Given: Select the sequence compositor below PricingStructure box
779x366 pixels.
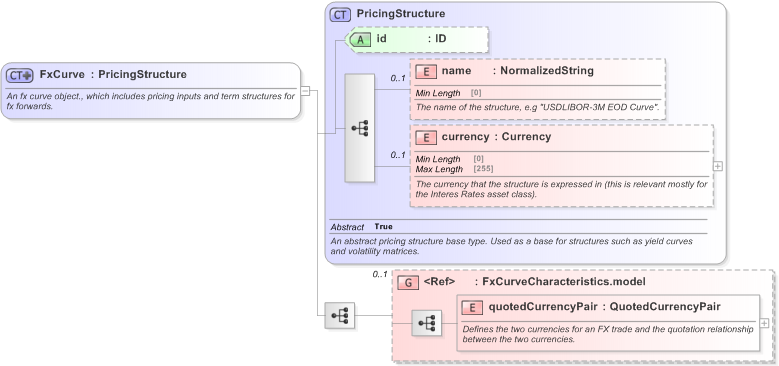Looking at the screenshot, I should [340, 315].
